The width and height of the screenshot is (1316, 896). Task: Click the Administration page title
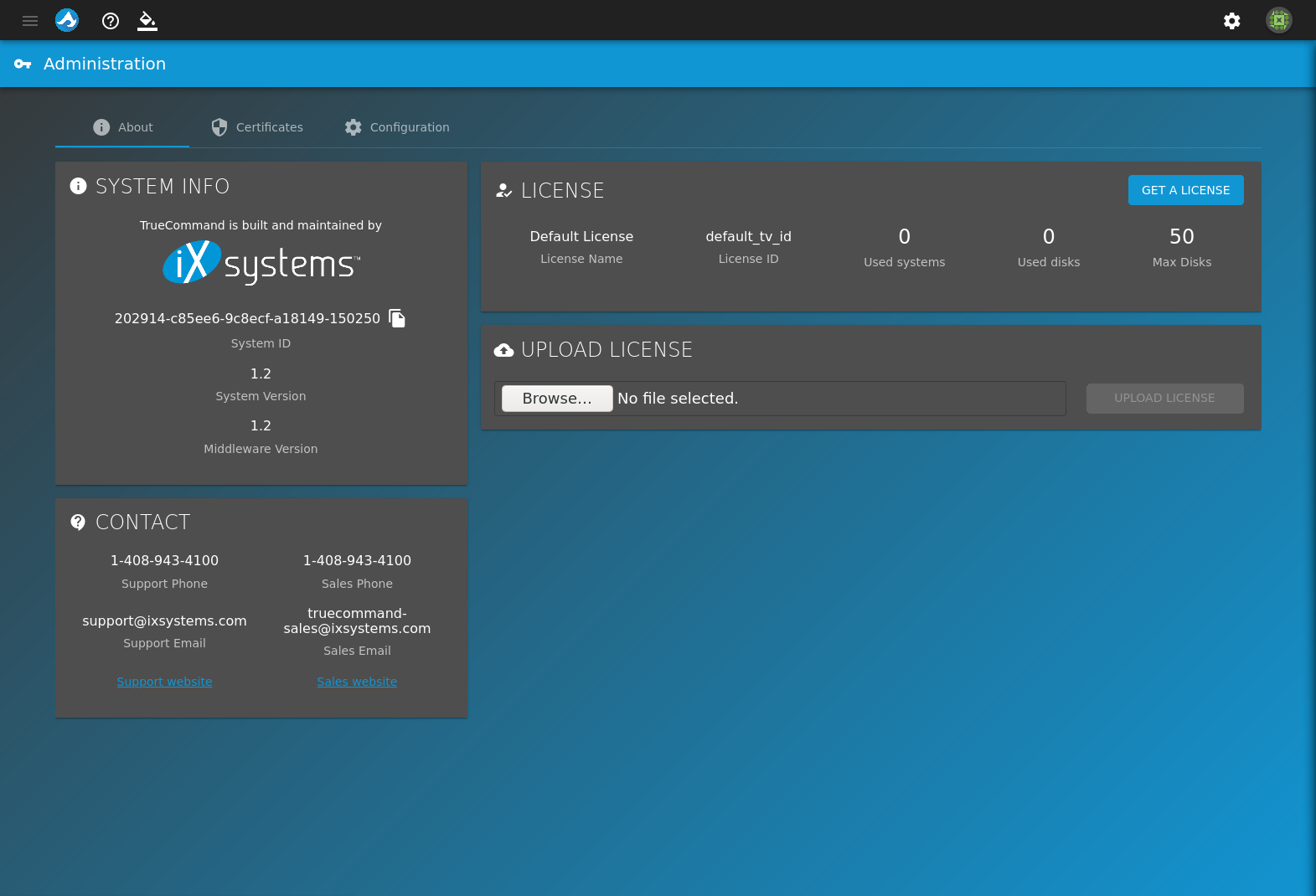tap(105, 64)
